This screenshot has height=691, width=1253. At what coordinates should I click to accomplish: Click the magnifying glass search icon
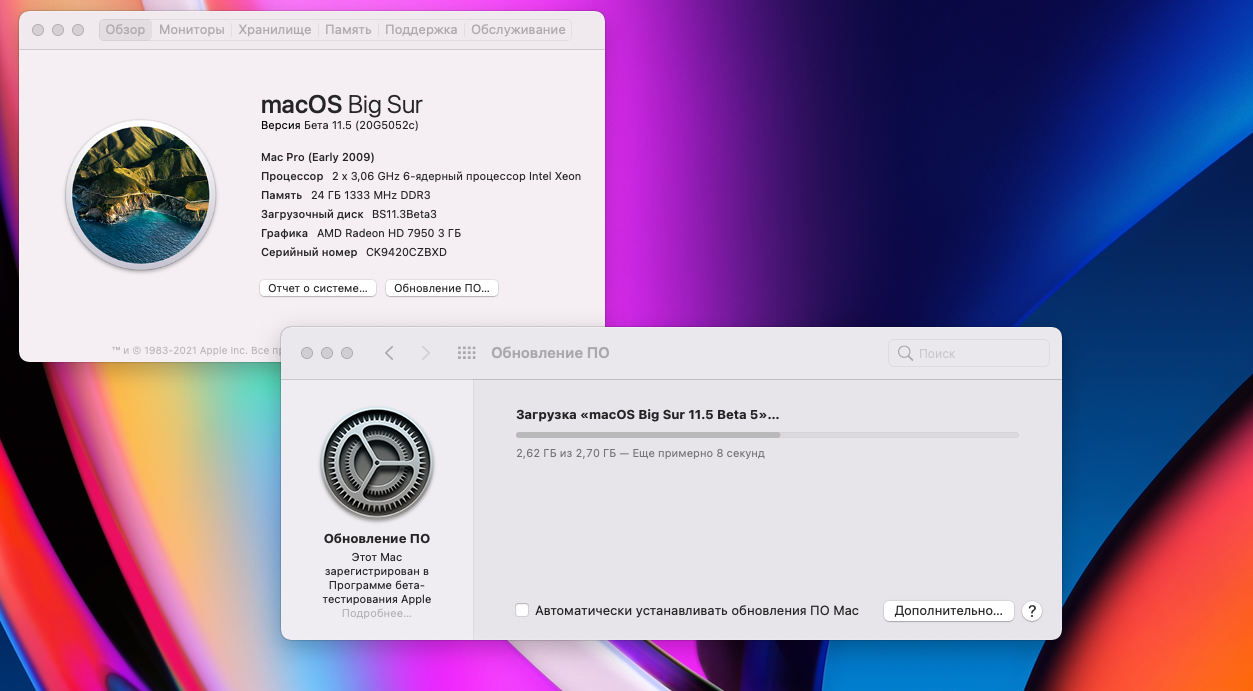905,353
